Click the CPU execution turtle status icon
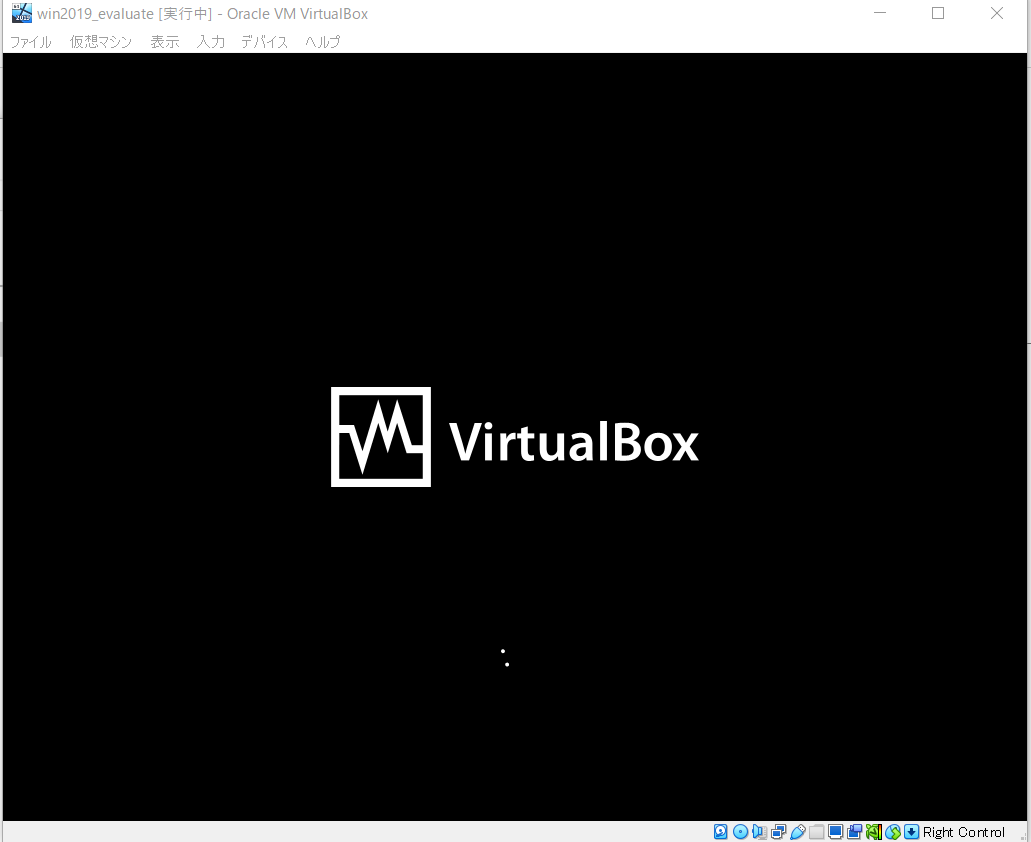The width and height of the screenshot is (1031, 842). coord(874,831)
